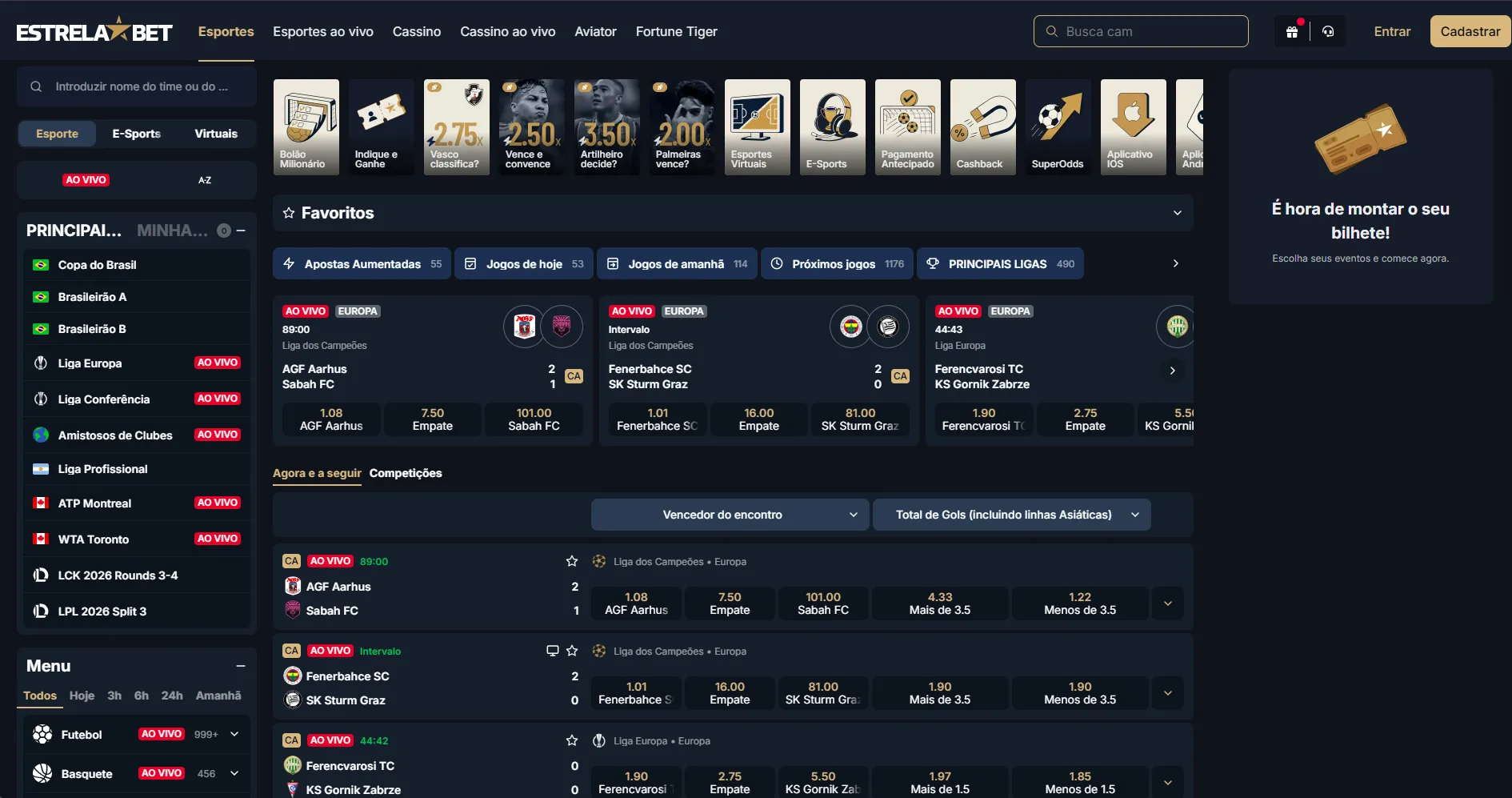Open Cashback magnet tile
Screen dimensions: 1512x798
tap(983, 126)
